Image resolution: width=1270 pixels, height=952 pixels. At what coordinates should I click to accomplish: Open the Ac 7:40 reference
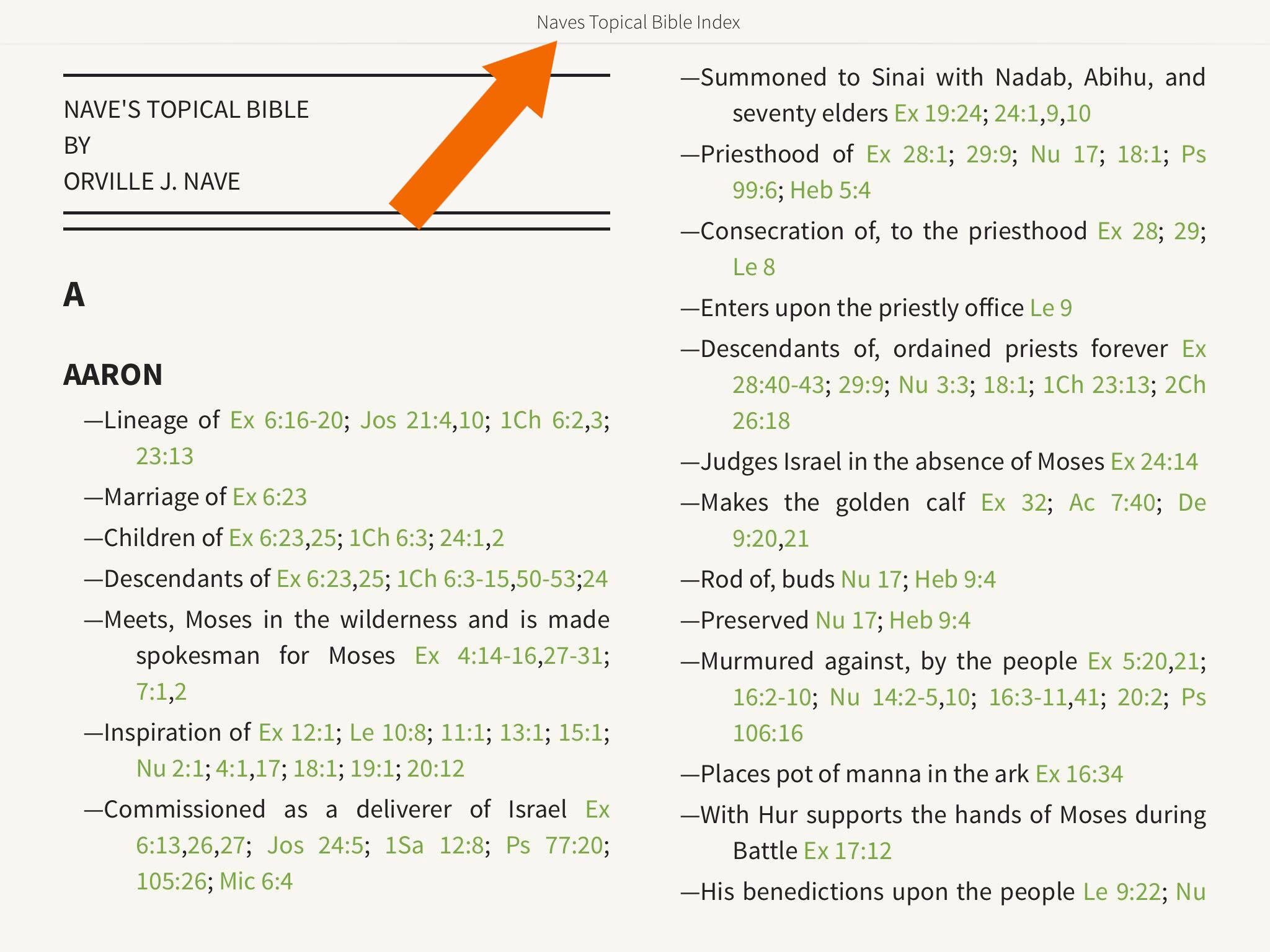[1112, 503]
